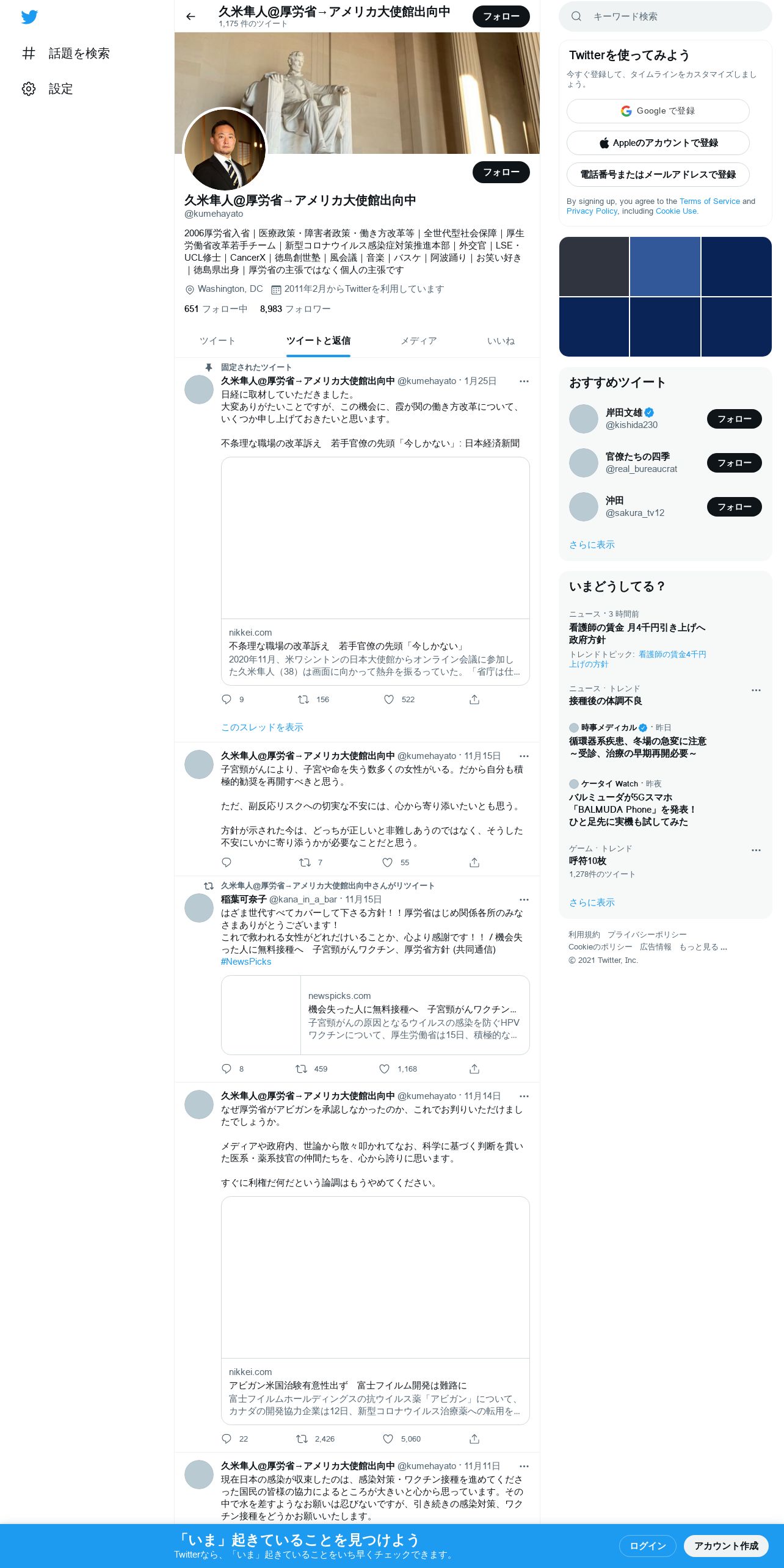This screenshot has width=784, height=1568.
Task: Open nikkei.com アビガン article card
Action: coord(376,1310)
